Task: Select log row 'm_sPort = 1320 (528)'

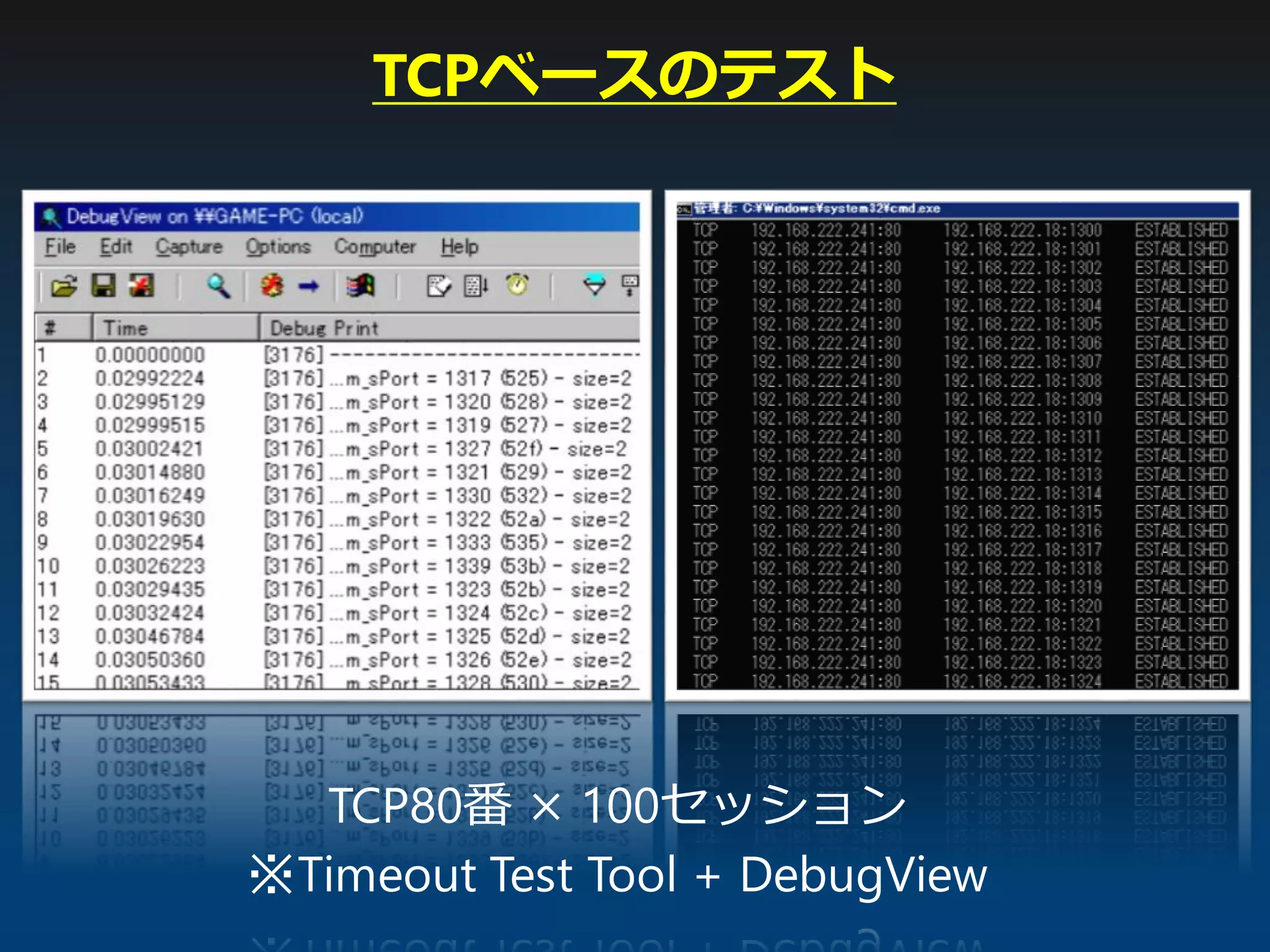Action: click(x=337, y=402)
